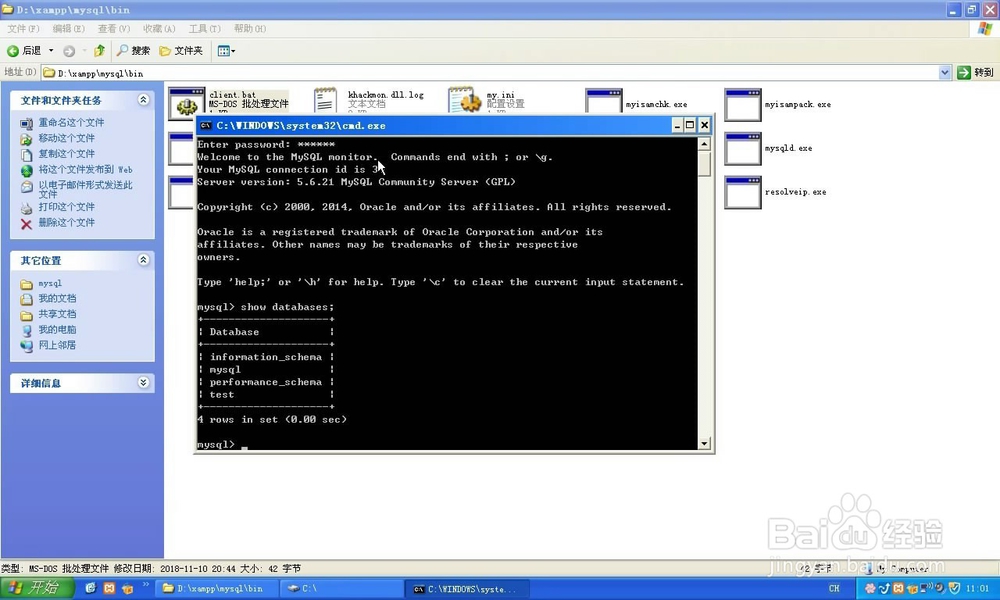Viewport: 1000px width, 600px height.
Task: Click the Windows flag logo in menu bar
Action: (x=985, y=29)
